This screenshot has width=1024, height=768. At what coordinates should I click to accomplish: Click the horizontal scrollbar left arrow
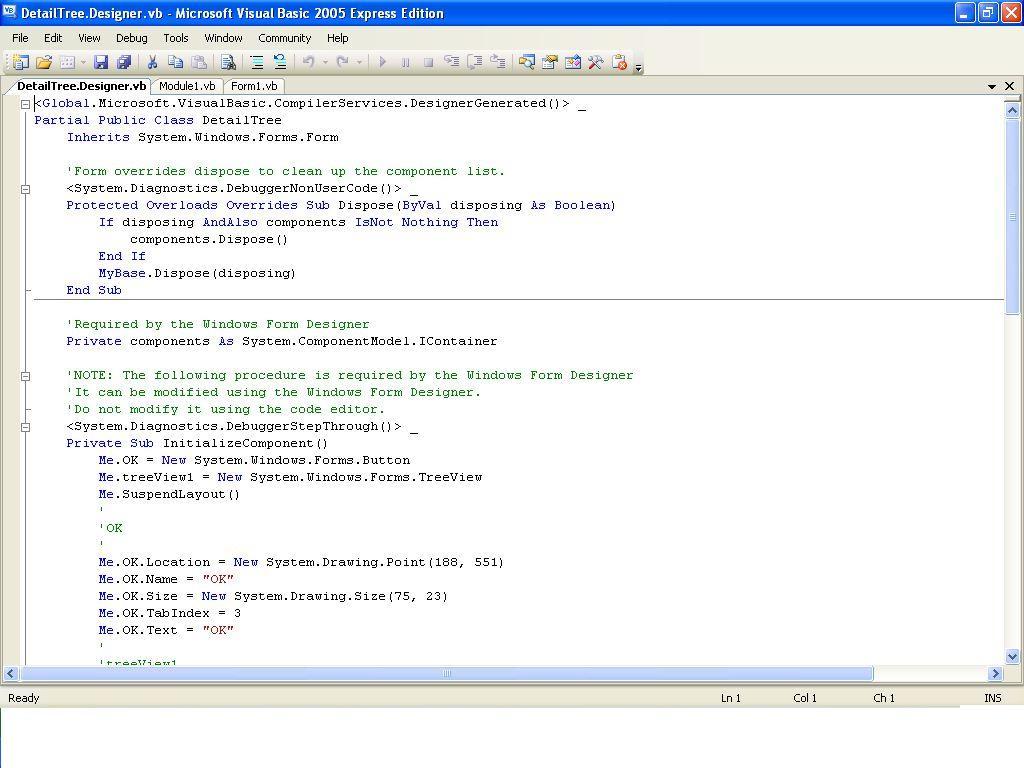point(10,673)
